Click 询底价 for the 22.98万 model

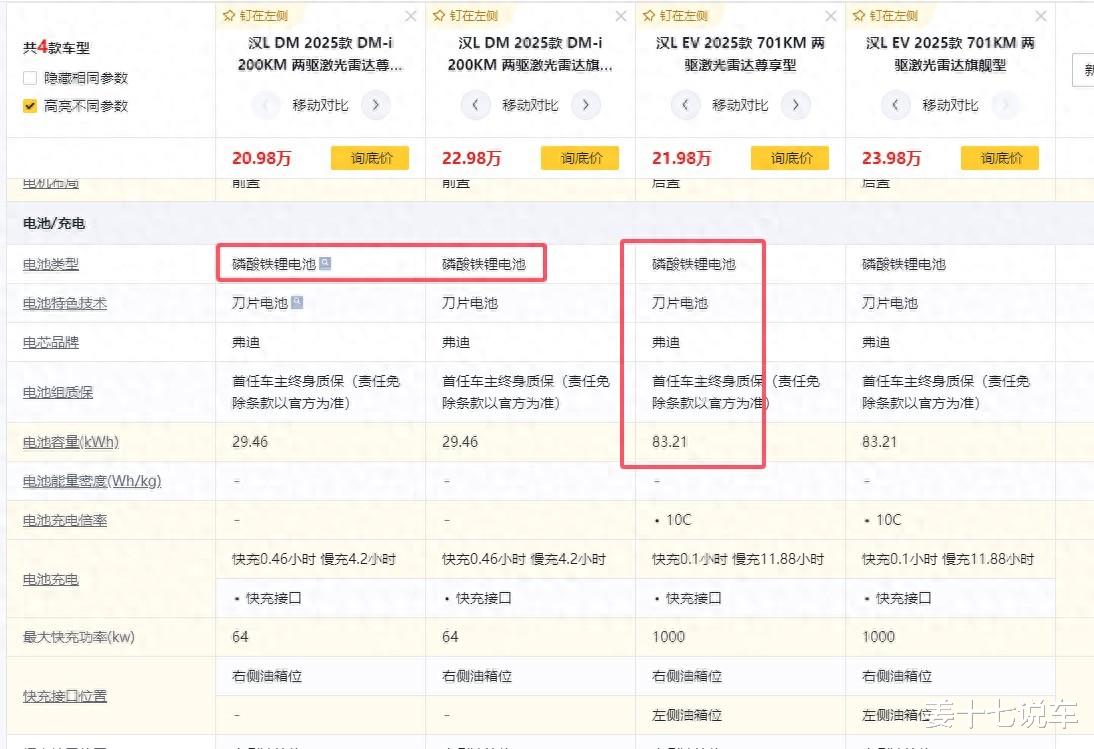point(580,158)
